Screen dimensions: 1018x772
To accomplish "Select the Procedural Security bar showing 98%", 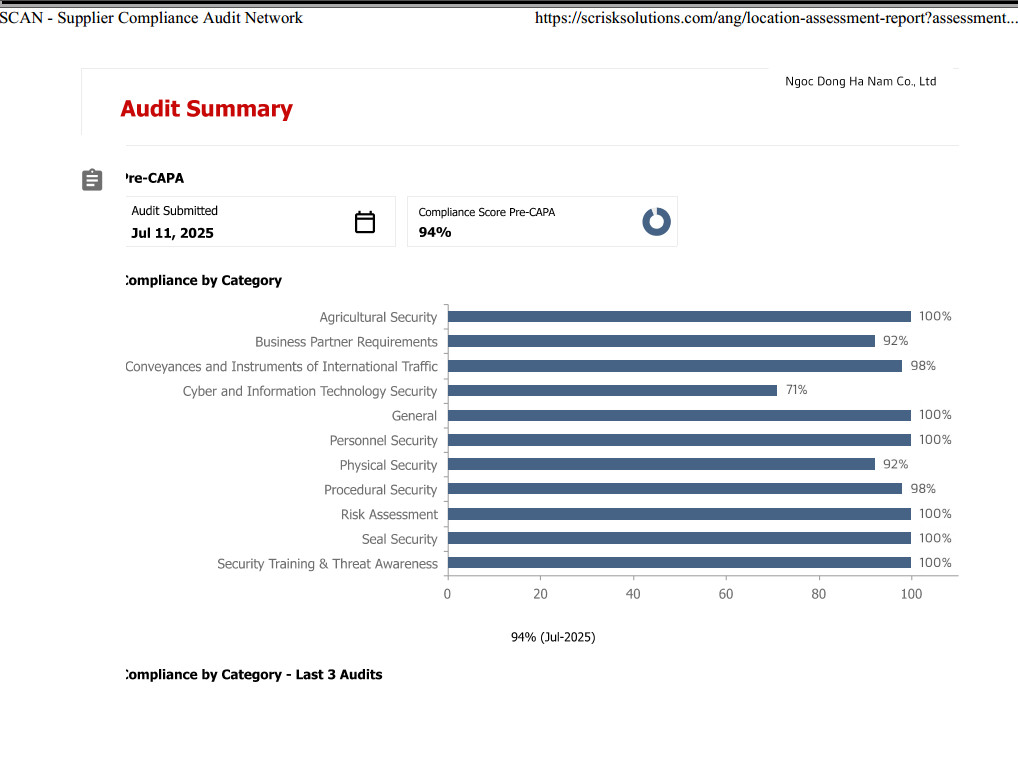I will coord(670,489).
